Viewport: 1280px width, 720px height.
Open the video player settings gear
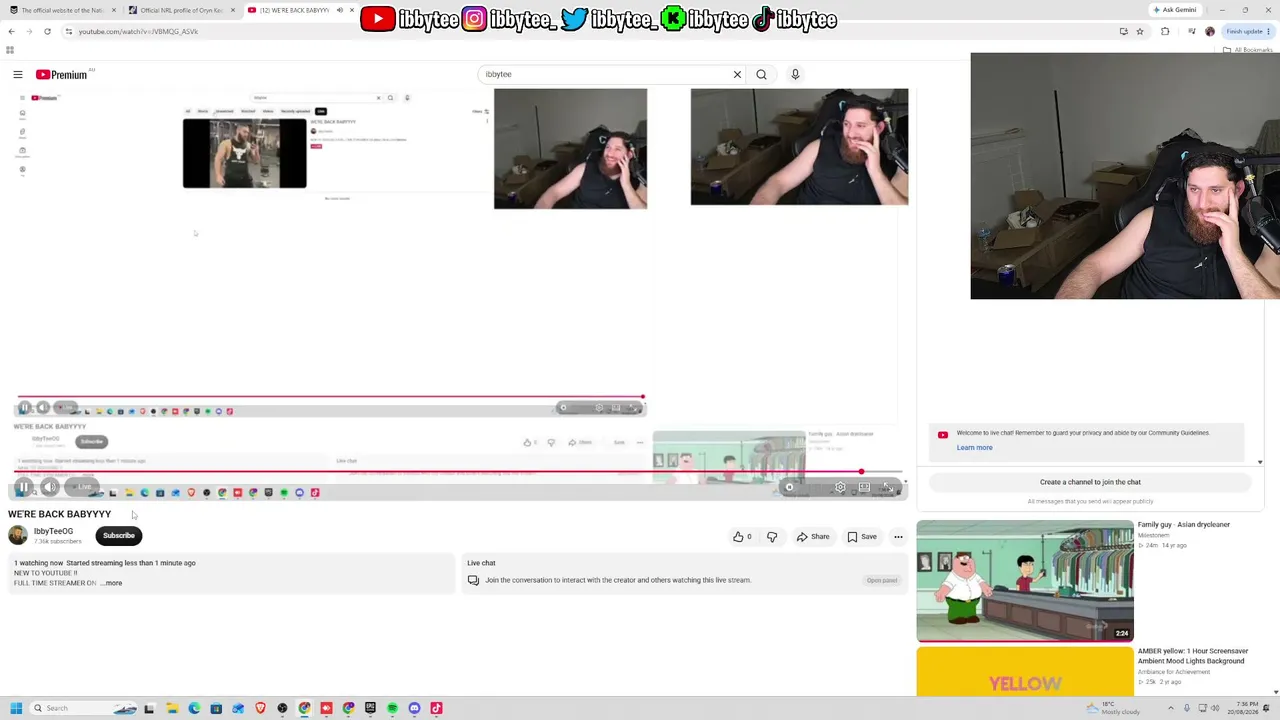pyautogui.click(x=840, y=488)
